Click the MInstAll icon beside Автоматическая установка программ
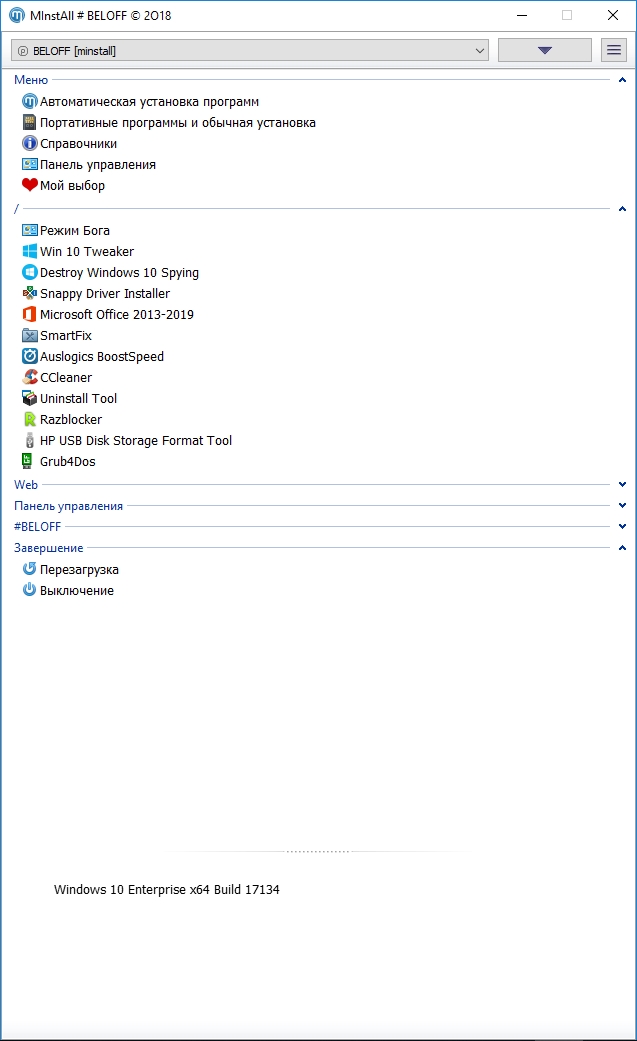637x1041 pixels. coord(29,102)
